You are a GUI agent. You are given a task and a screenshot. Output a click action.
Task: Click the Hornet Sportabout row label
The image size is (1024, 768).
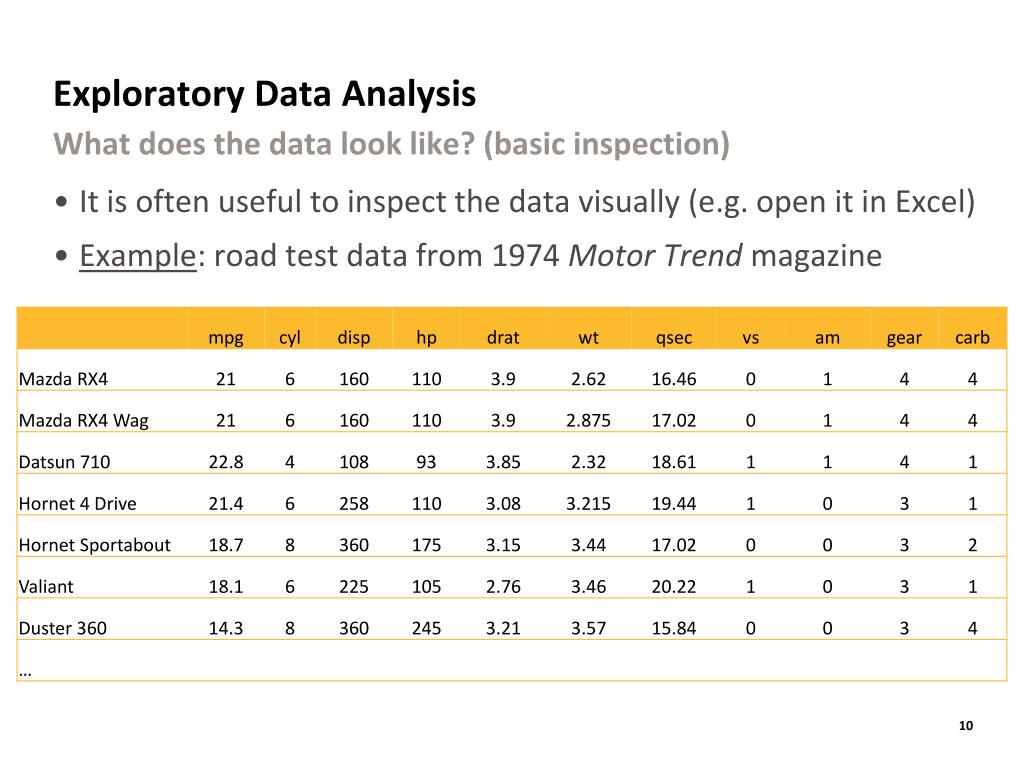coord(95,545)
